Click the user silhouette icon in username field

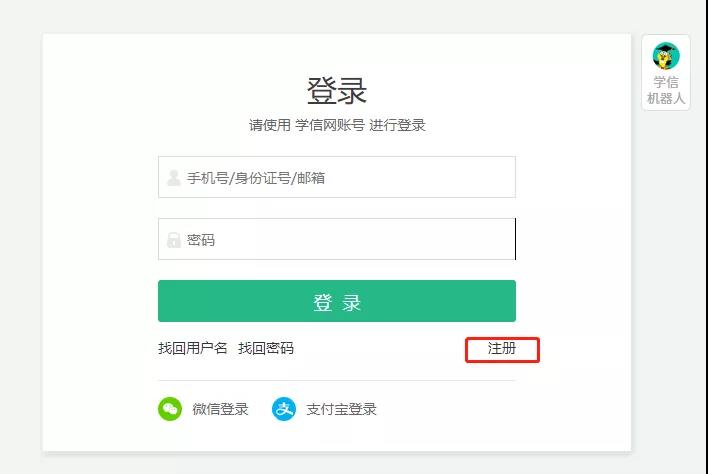click(x=173, y=178)
